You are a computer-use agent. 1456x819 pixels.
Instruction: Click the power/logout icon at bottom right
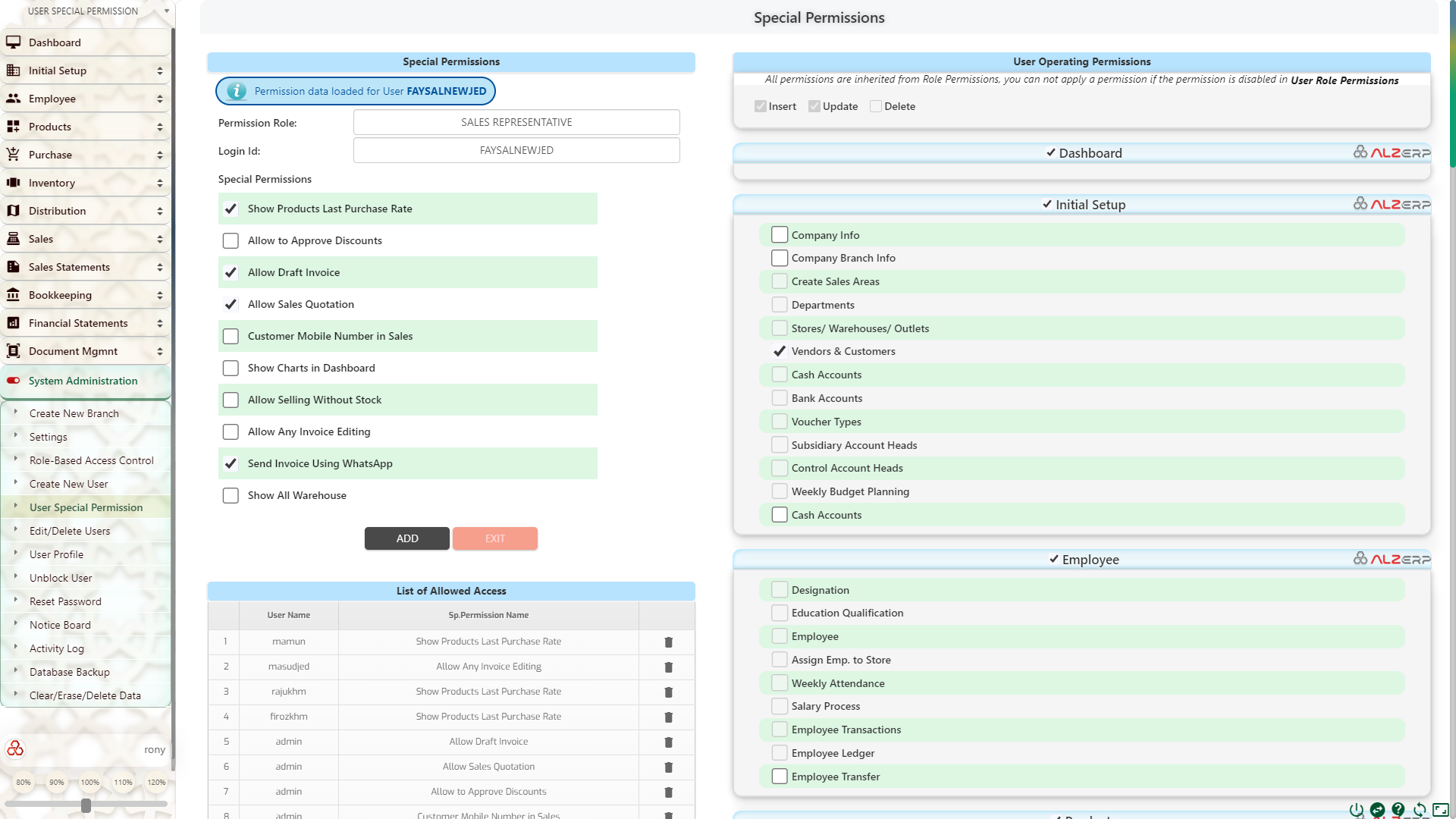(x=1357, y=809)
